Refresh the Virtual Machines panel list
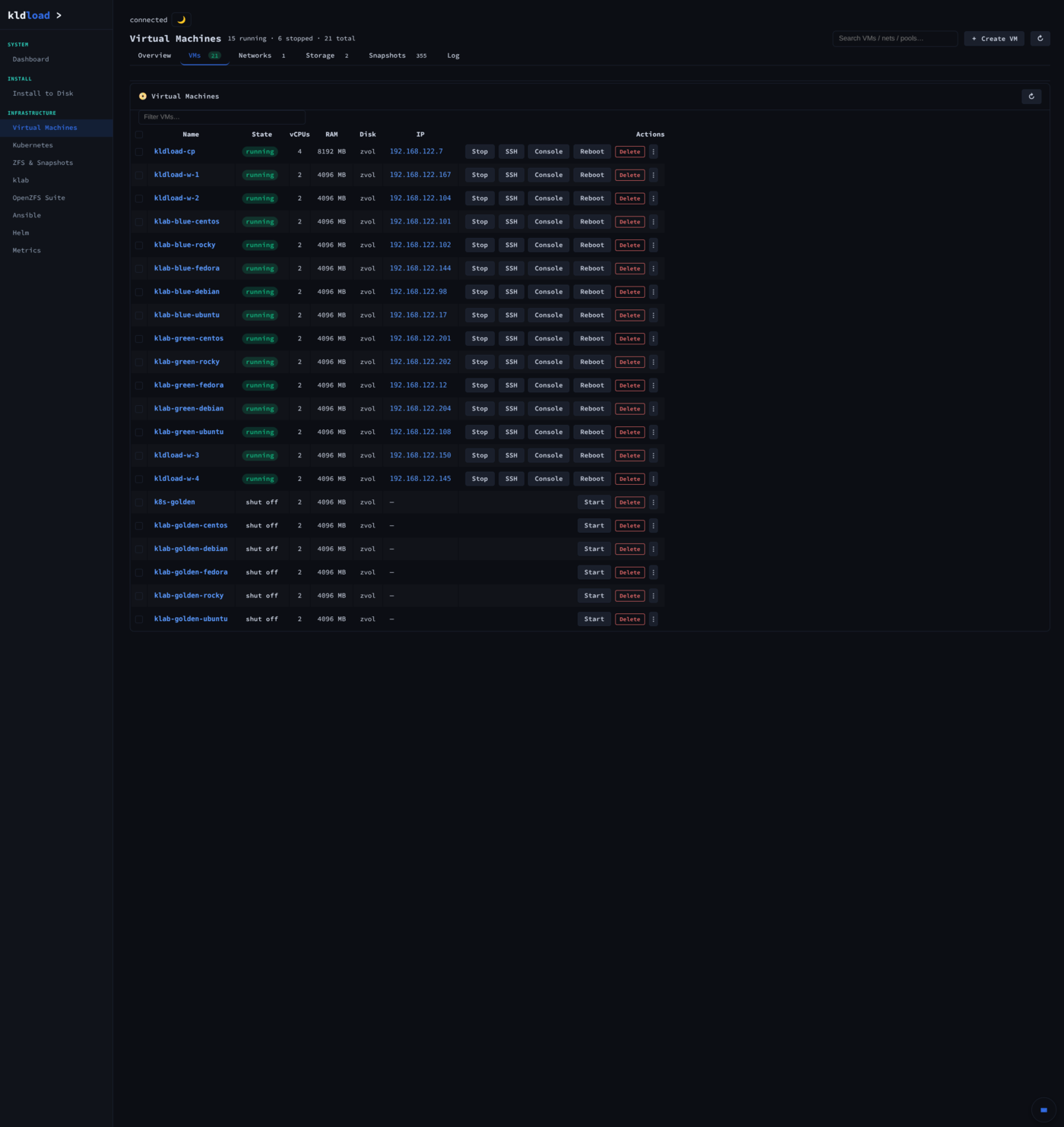Image resolution: width=1064 pixels, height=1127 pixels. [x=1031, y=97]
